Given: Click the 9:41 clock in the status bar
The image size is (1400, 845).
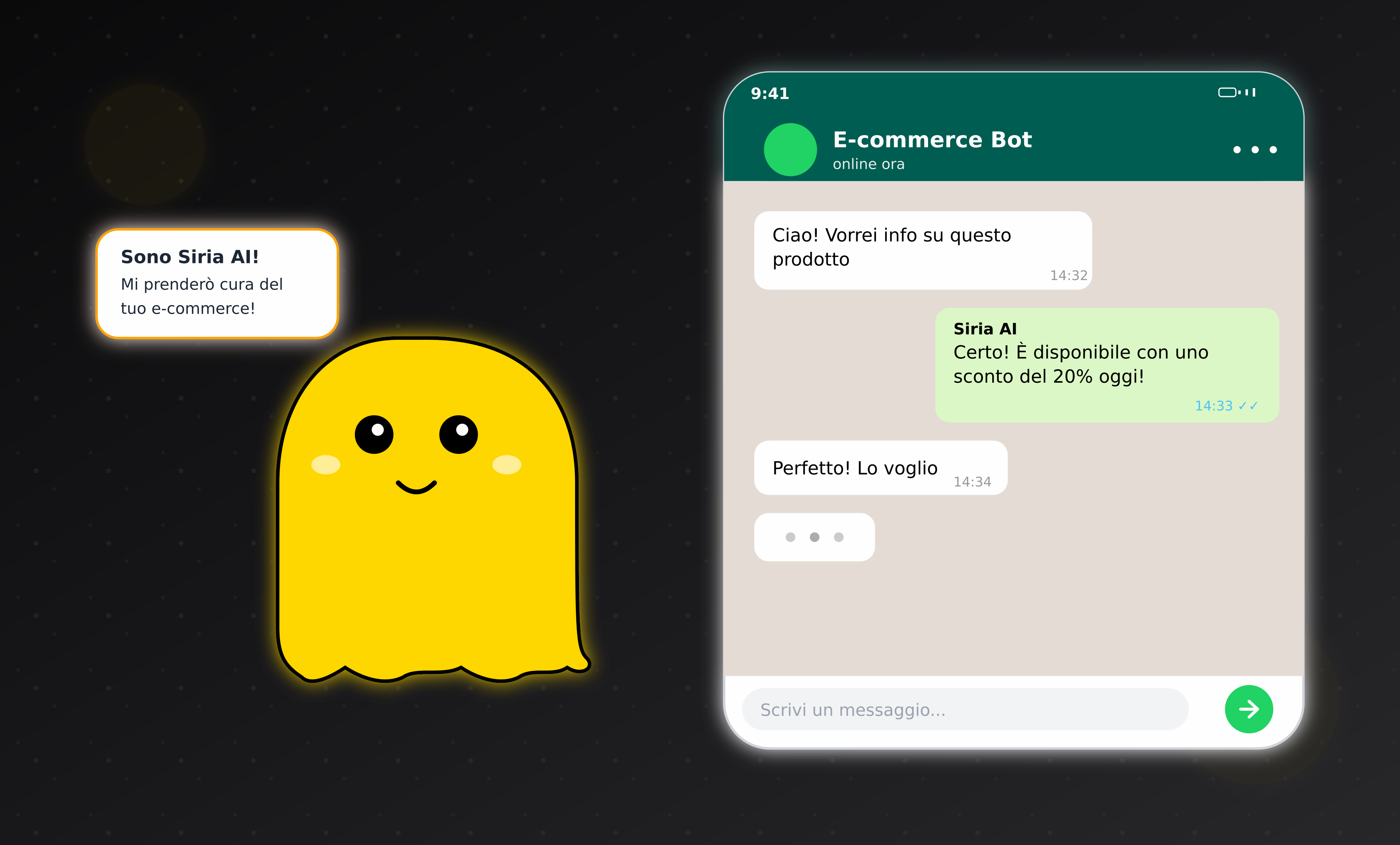Looking at the screenshot, I should click(770, 93).
